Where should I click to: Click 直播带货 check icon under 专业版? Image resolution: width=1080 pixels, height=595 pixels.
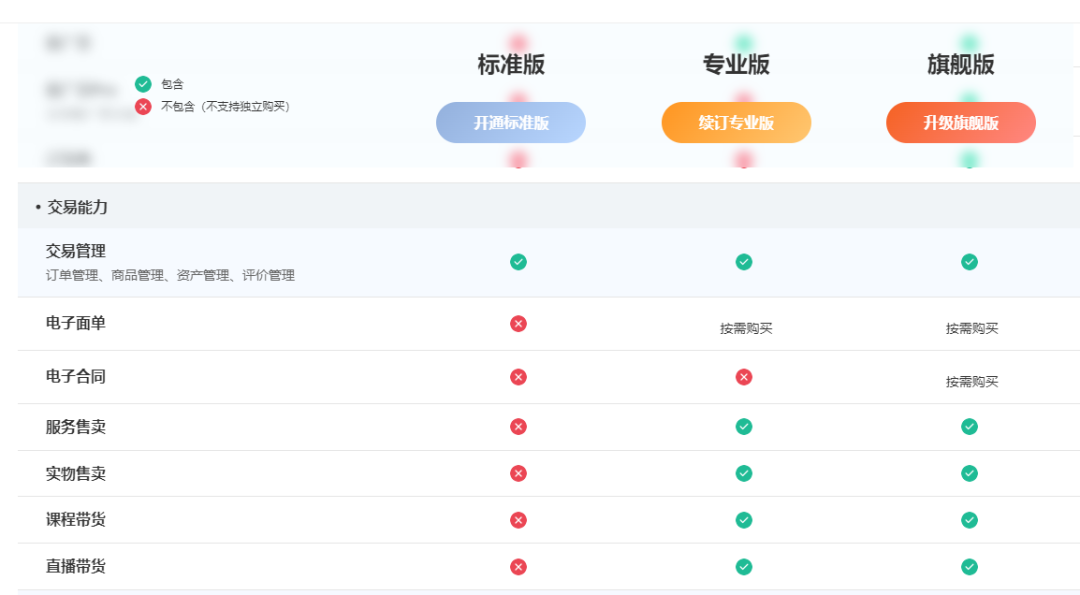coord(744,567)
